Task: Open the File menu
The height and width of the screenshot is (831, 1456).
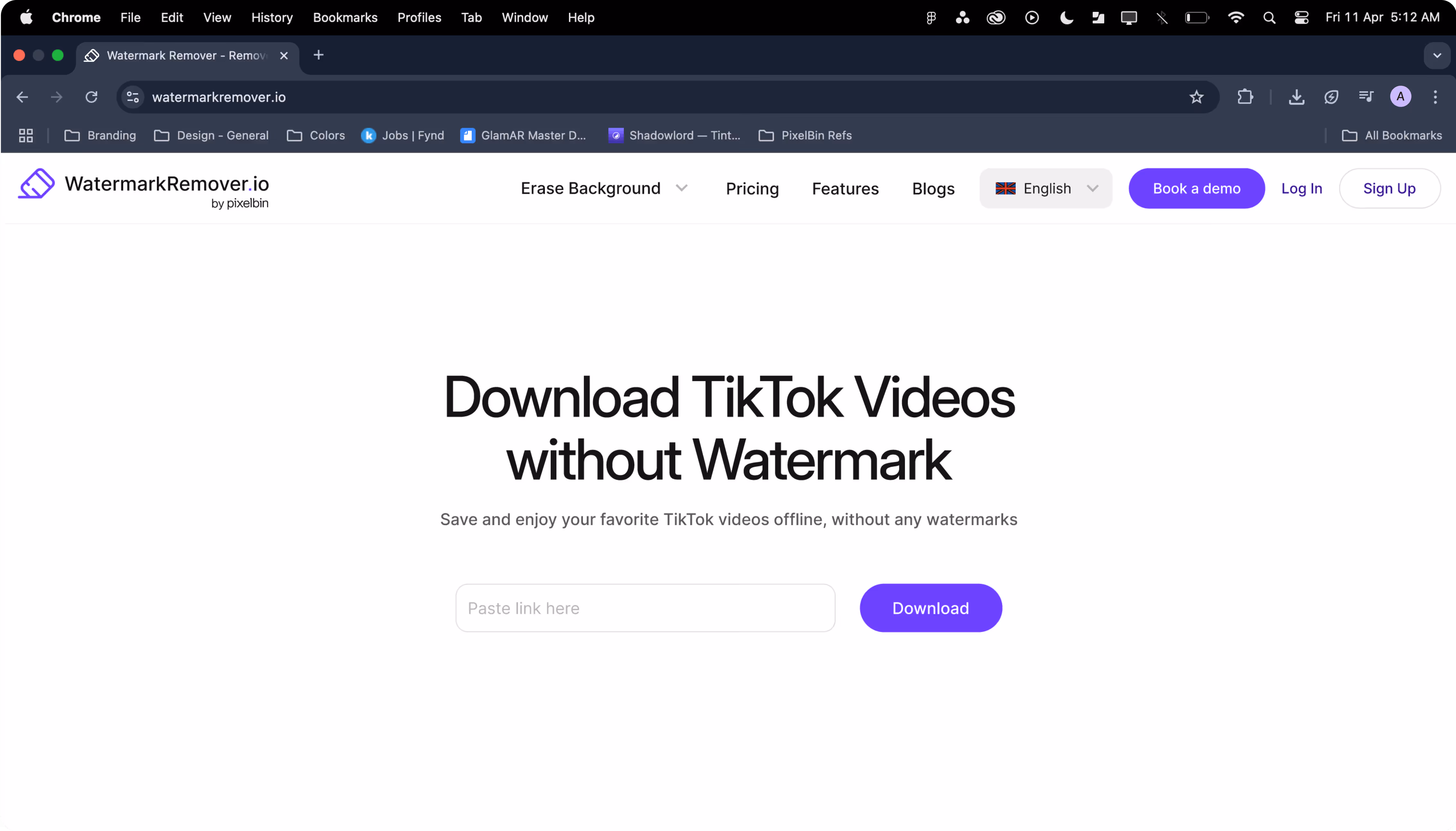Action: (130, 18)
